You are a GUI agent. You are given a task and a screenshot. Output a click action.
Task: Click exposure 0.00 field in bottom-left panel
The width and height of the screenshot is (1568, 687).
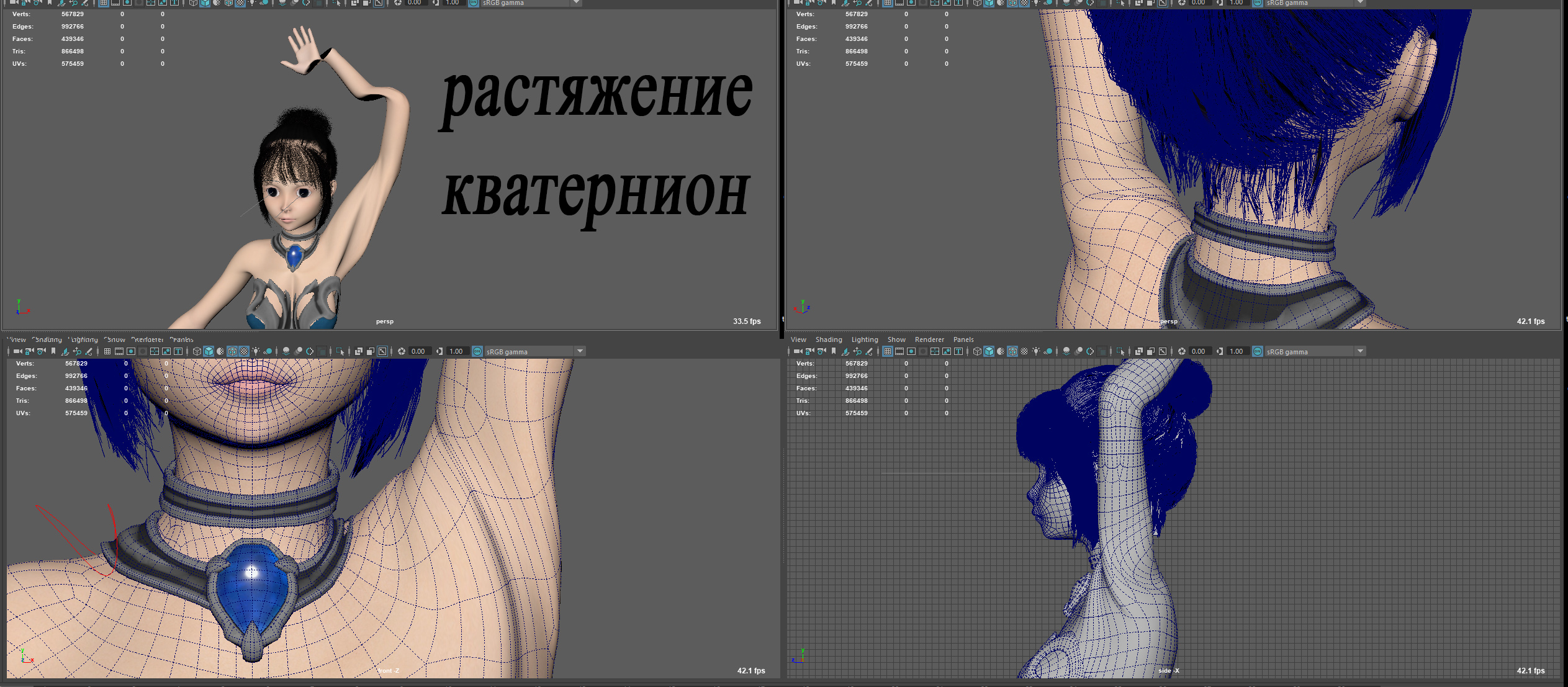(418, 351)
